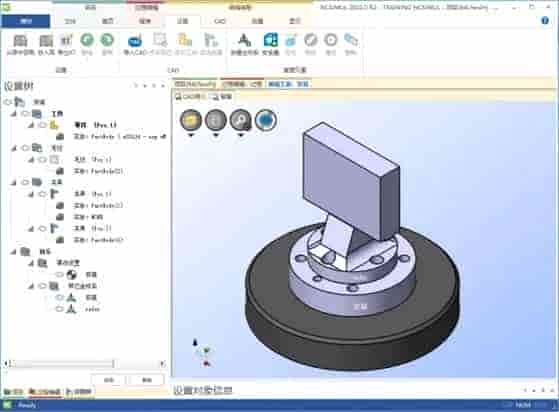Toggle the eye of the coordinate systems group row
Image resolution: width=559 pixels, height=412 pixels.
42,286
